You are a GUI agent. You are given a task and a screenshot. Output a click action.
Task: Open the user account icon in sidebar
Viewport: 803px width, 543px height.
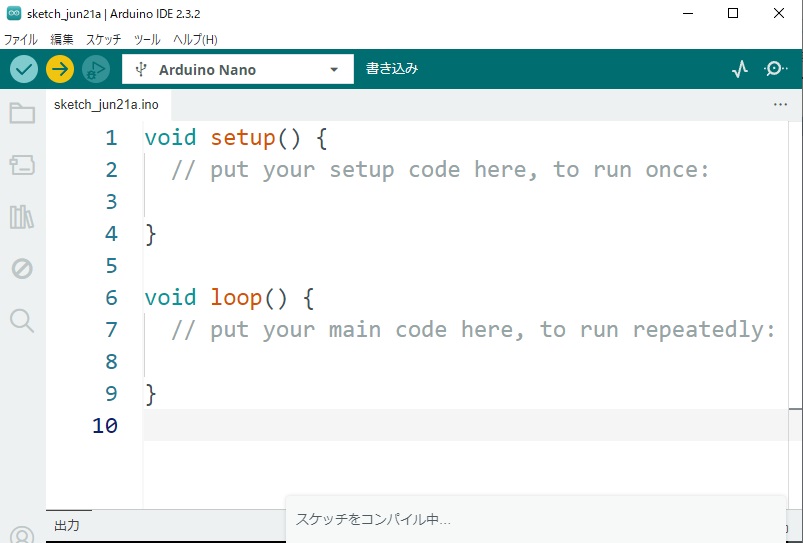pos(22,534)
